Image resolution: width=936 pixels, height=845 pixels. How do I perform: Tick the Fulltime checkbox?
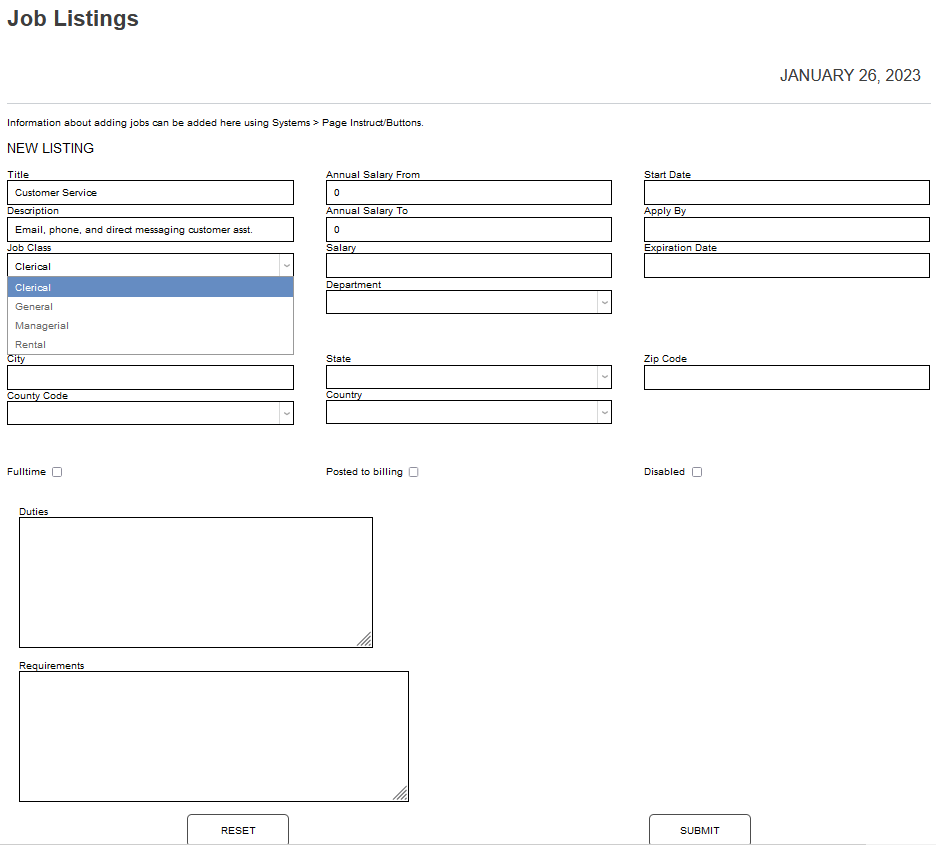click(57, 472)
